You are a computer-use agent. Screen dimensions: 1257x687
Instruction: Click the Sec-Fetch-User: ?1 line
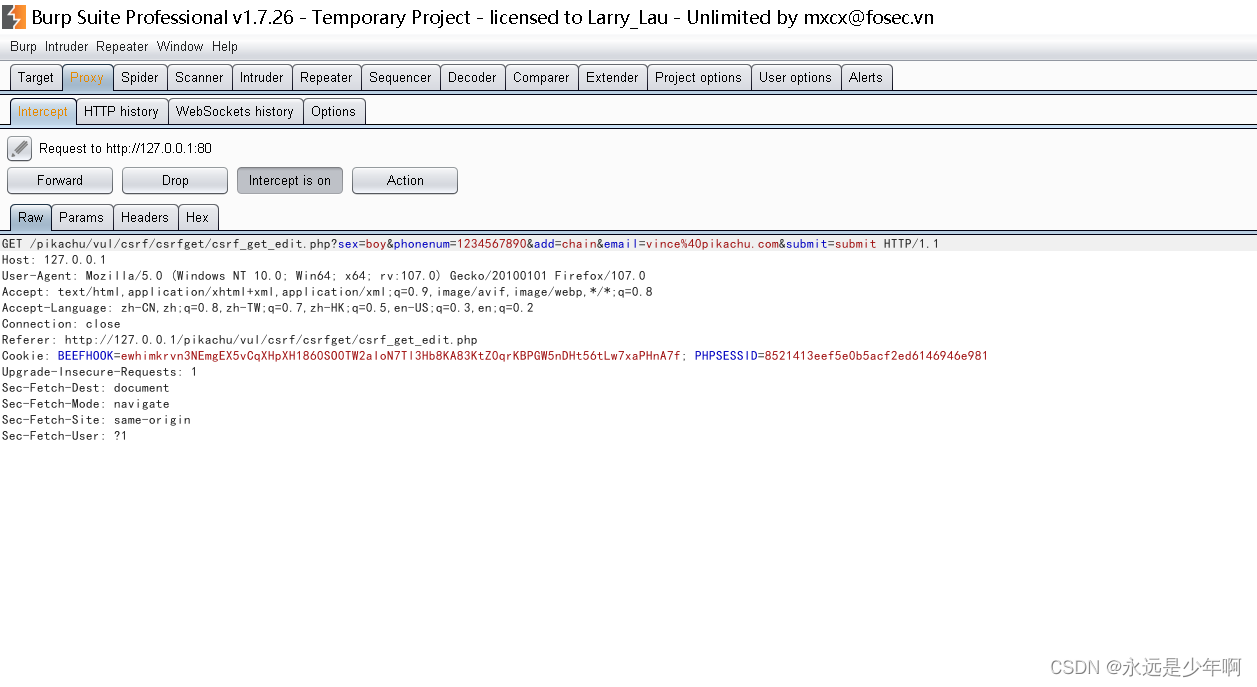coord(65,436)
